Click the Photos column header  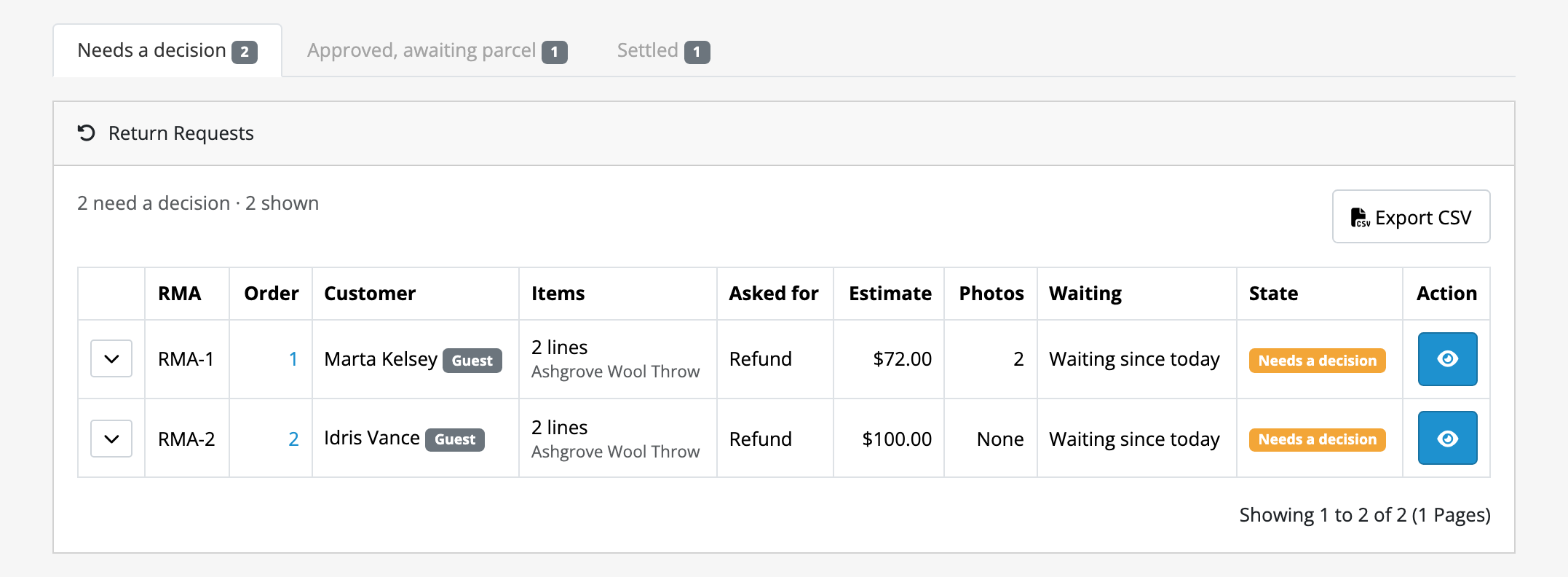tap(991, 294)
